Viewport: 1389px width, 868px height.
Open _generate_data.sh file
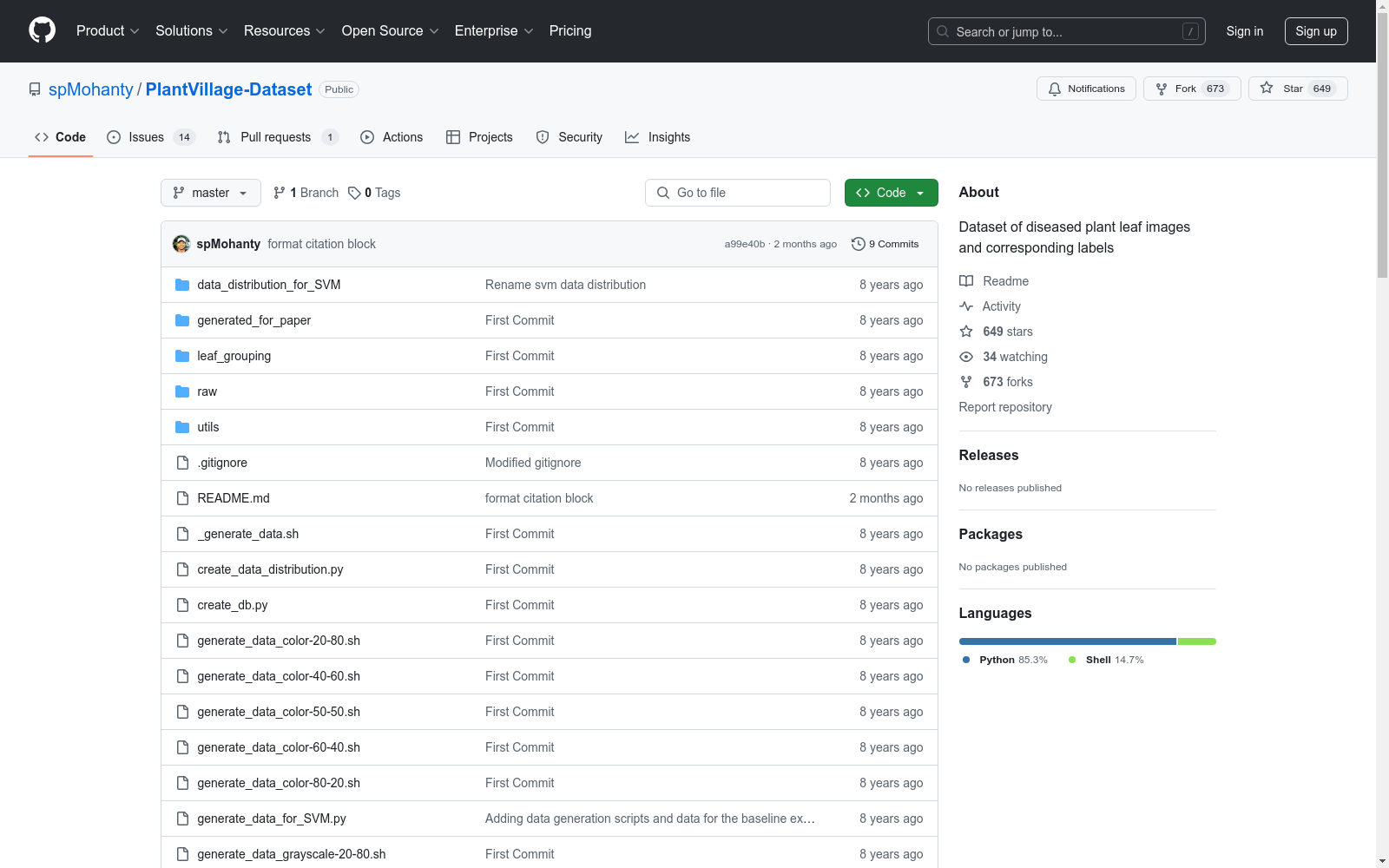point(247,534)
